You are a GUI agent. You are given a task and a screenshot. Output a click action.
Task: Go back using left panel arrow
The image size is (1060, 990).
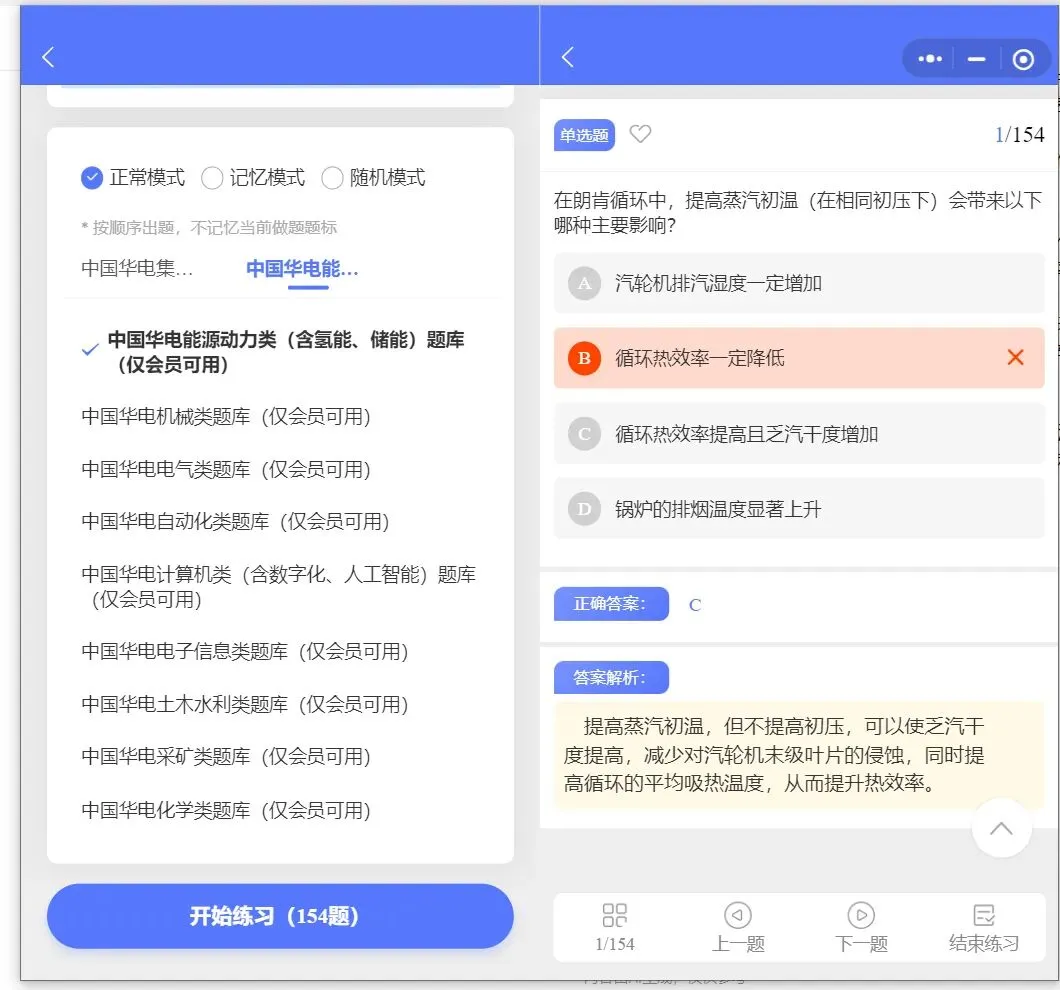[48, 57]
